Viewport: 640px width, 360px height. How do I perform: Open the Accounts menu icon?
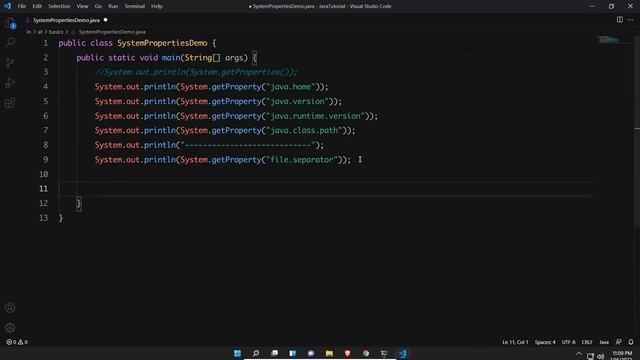coord(10,308)
